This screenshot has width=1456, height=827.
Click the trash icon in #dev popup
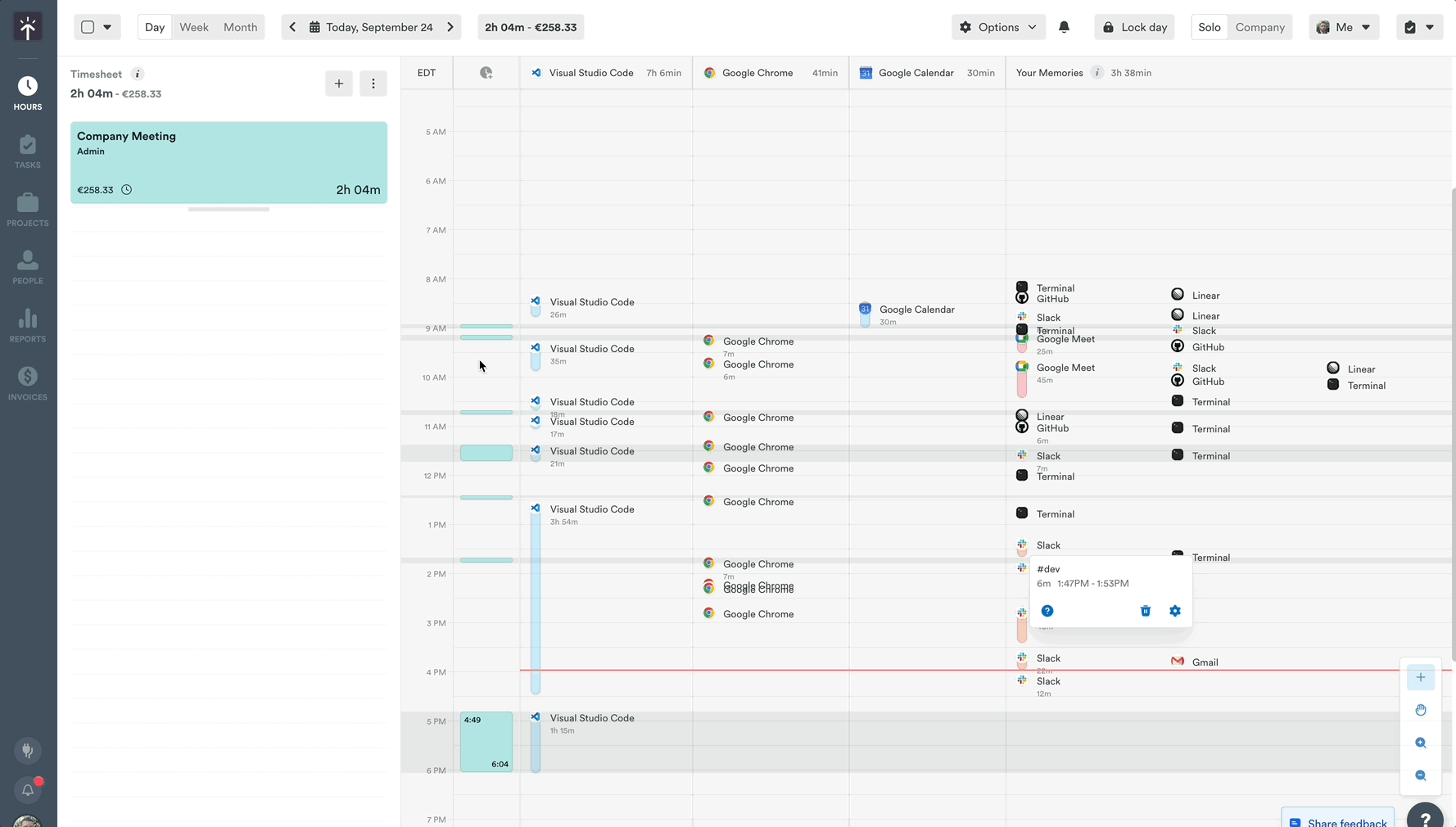pos(1146,611)
